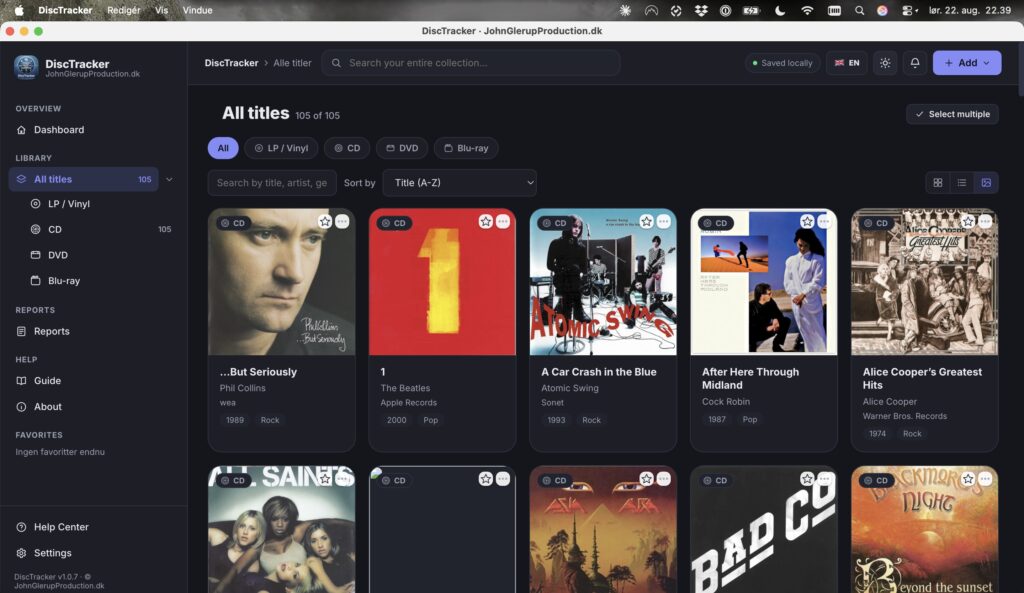Screen dimensions: 1024x593
Task: Click the Alle titler breadcrumb
Action: (x=292, y=63)
